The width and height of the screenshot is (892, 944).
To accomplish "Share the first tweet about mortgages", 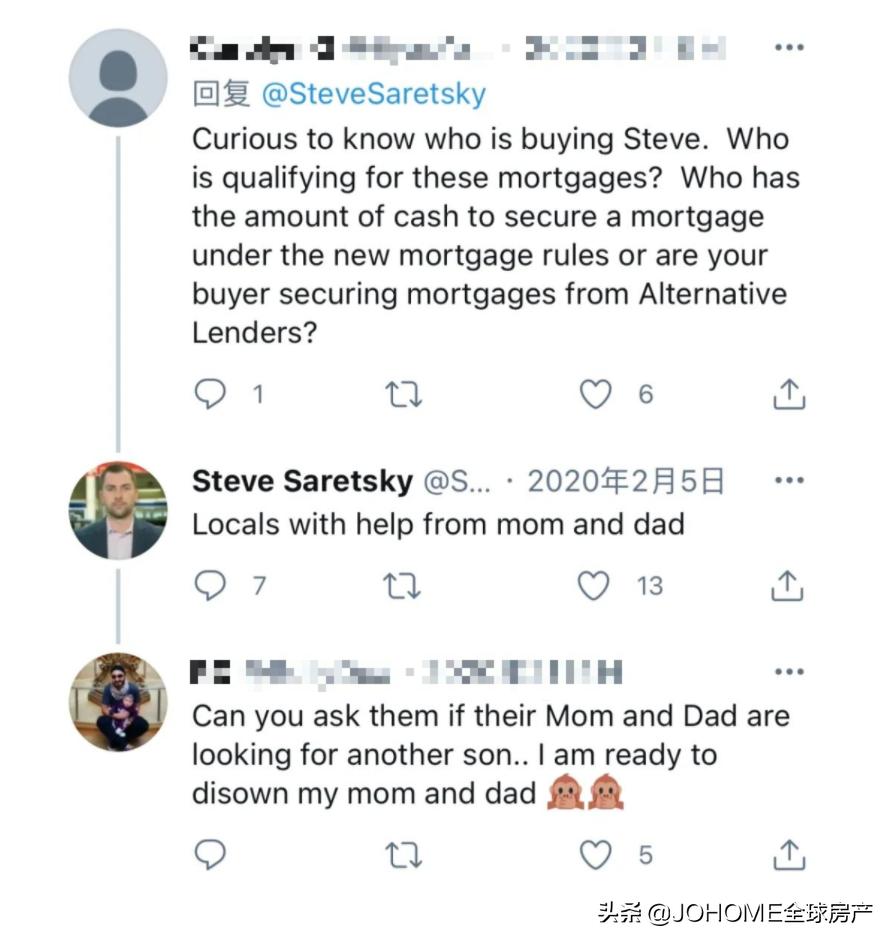I will [x=789, y=395].
